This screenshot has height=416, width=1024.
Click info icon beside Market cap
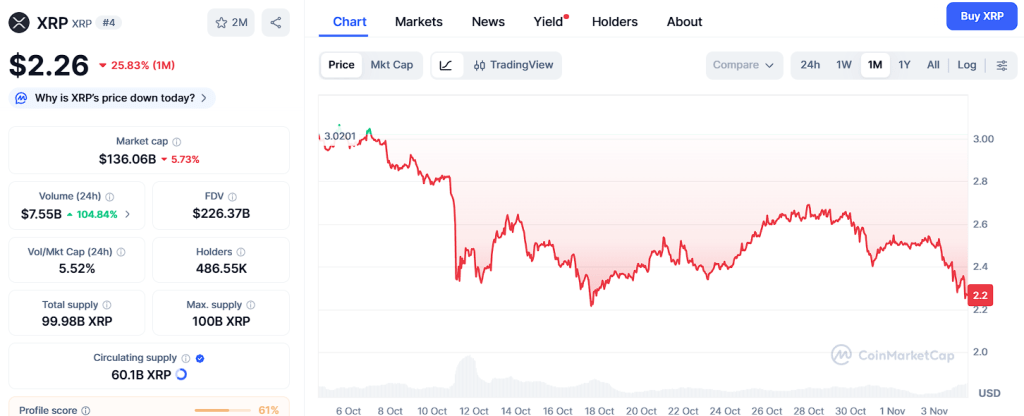click(x=177, y=142)
